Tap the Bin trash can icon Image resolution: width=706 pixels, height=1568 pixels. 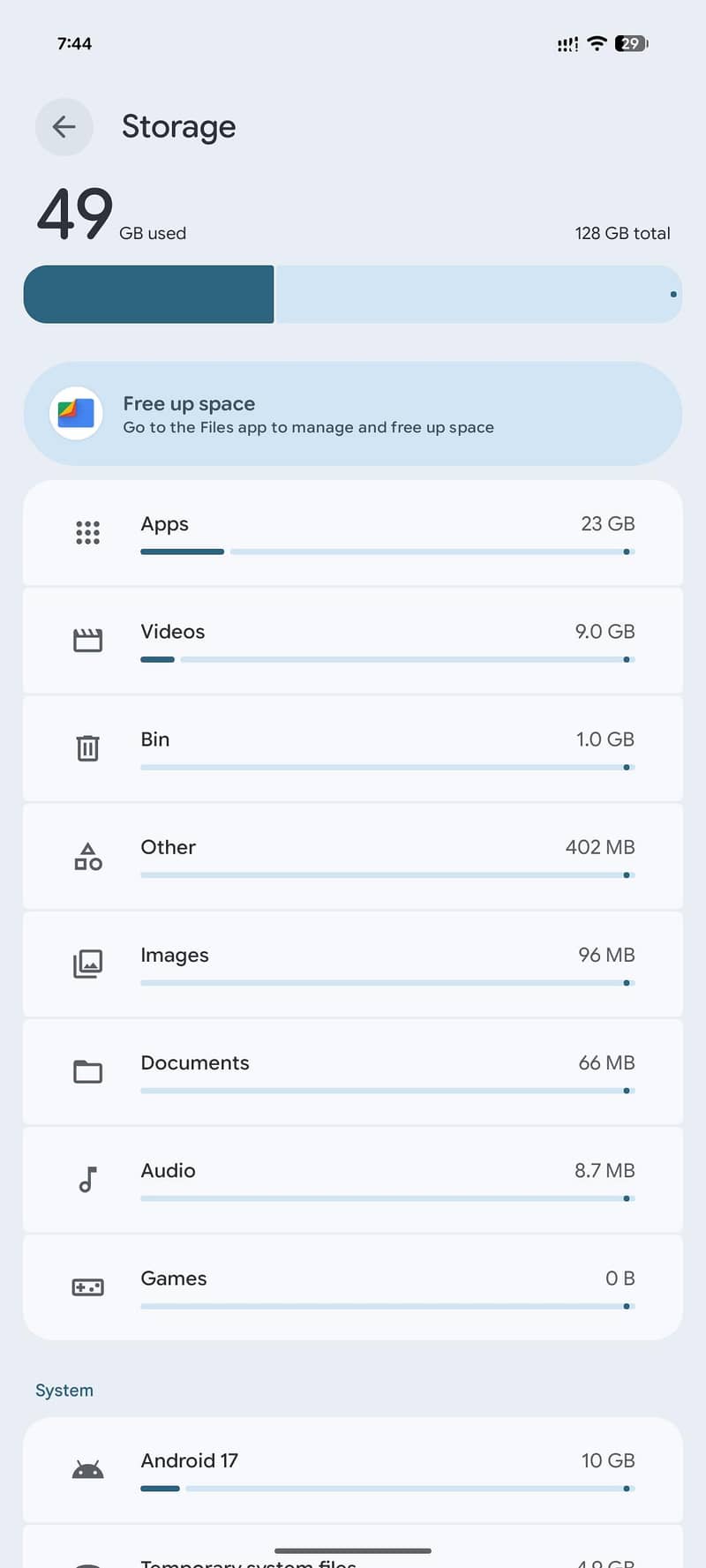click(87, 748)
